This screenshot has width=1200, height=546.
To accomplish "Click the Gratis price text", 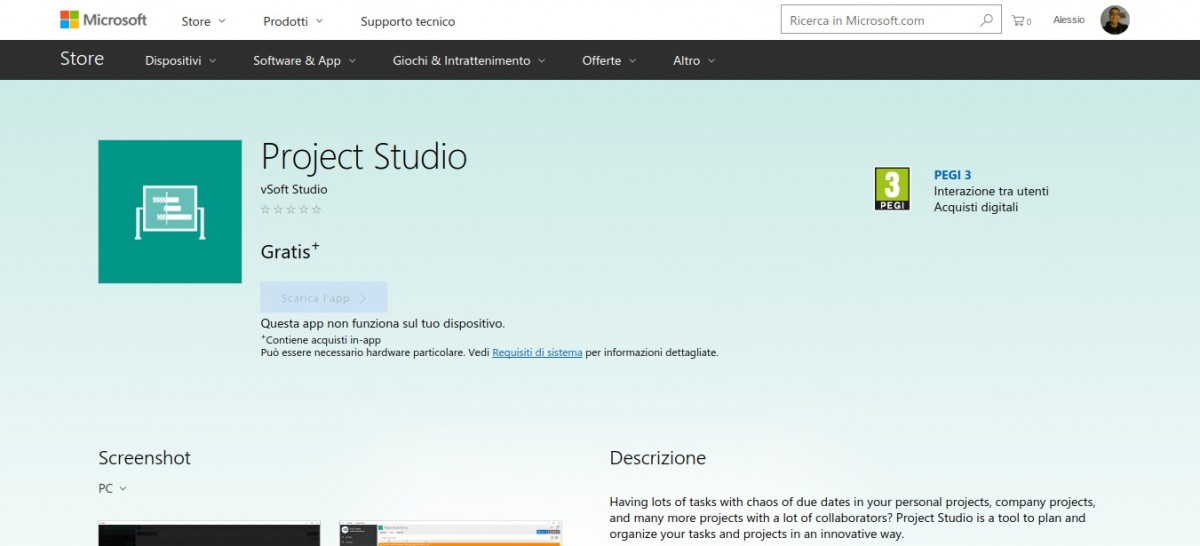I will [290, 251].
